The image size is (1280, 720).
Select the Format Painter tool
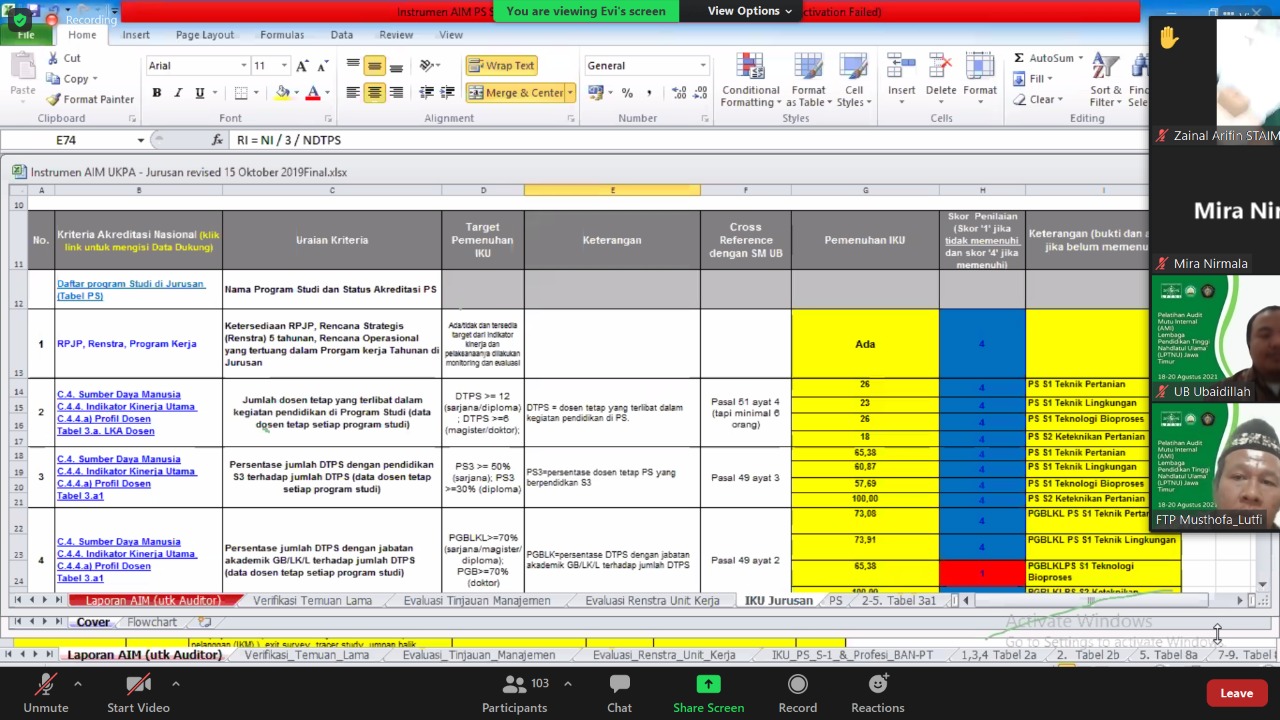tap(90, 99)
